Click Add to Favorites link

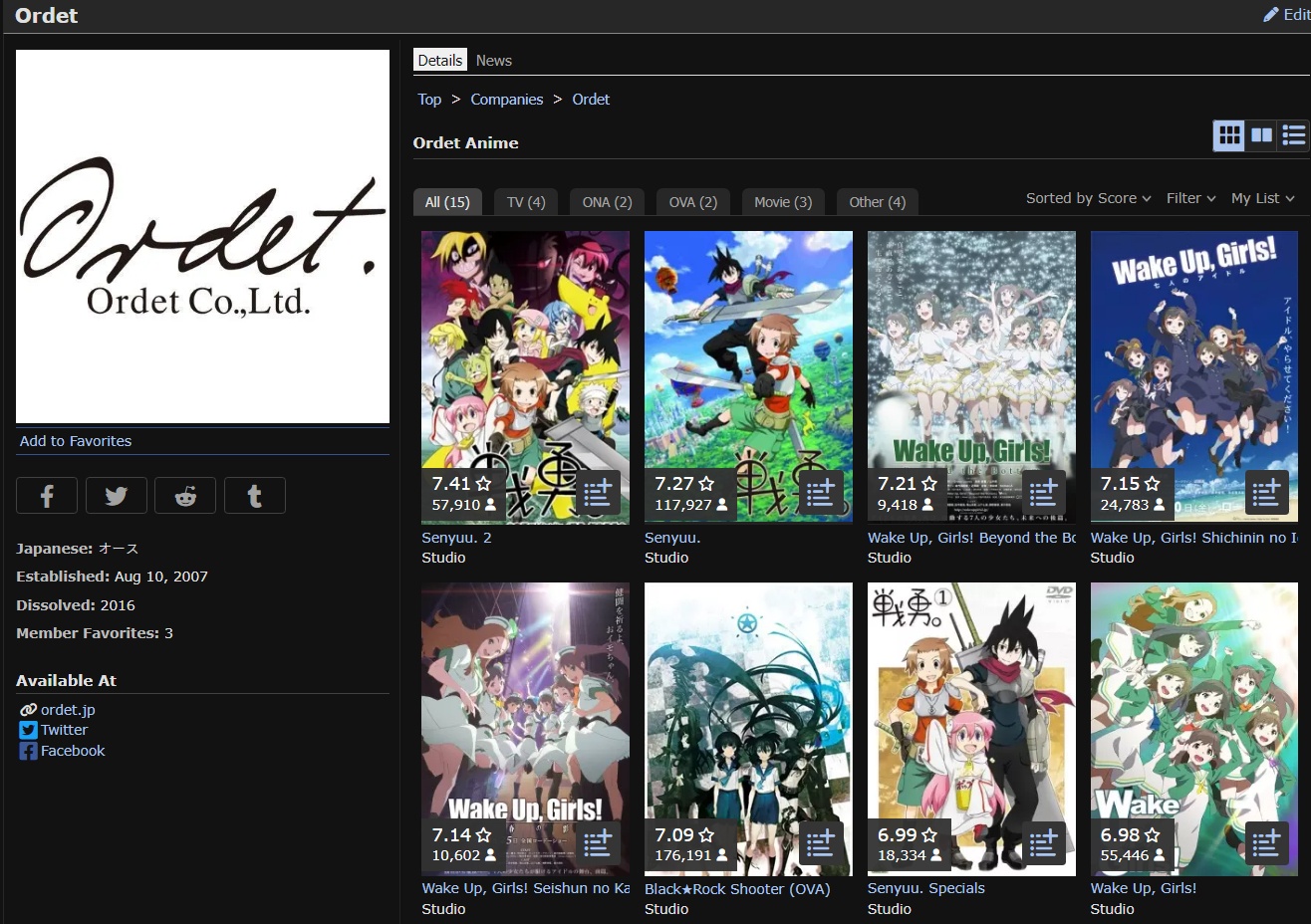tap(76, 441)
